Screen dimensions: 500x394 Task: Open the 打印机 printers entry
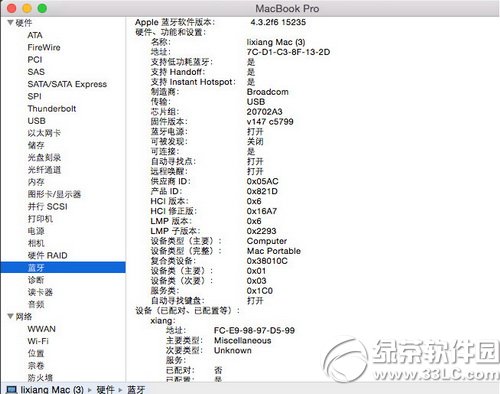40,219
